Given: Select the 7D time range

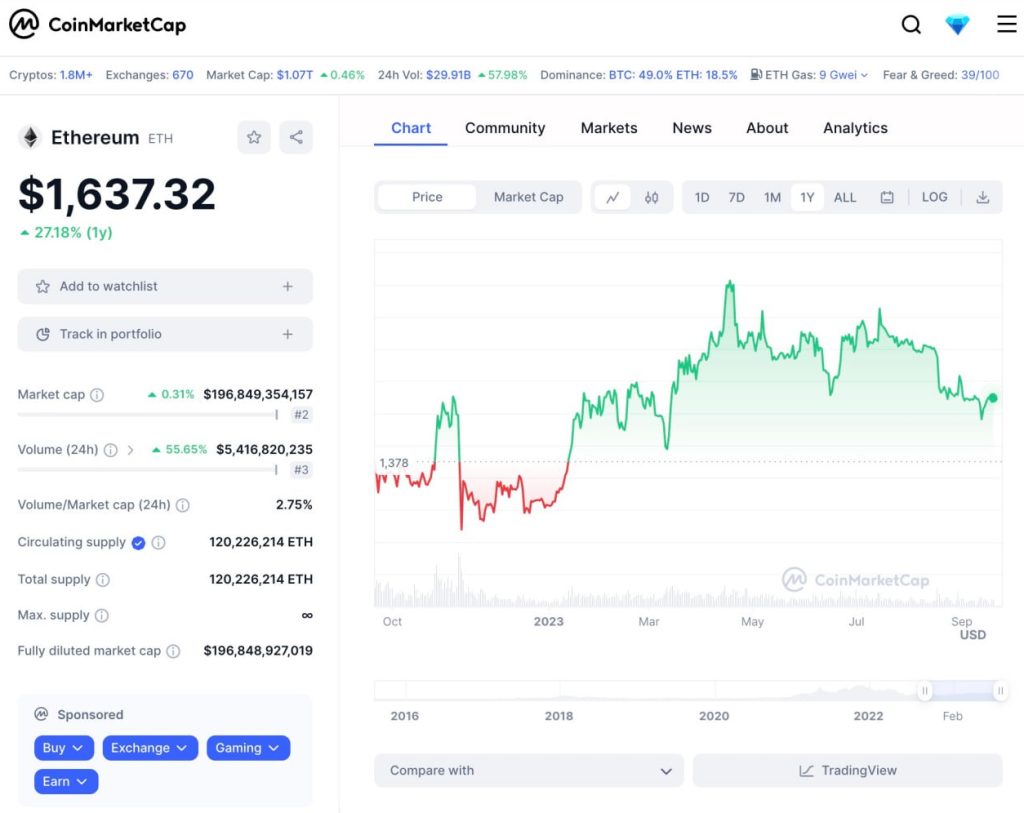Looking at the screenshot, I should [736, 197].
